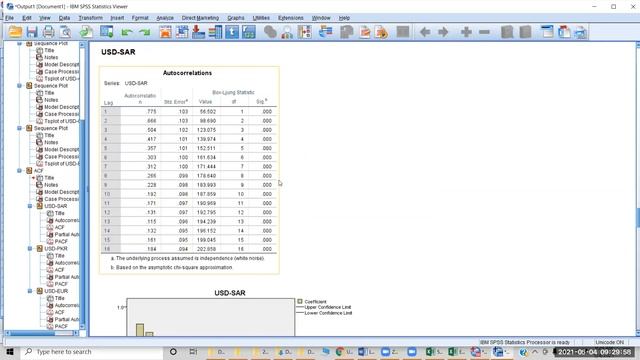Click the Autocorrelations table title
The width and height of the screenshot is (640, 360).
click(x=187, y=73)
